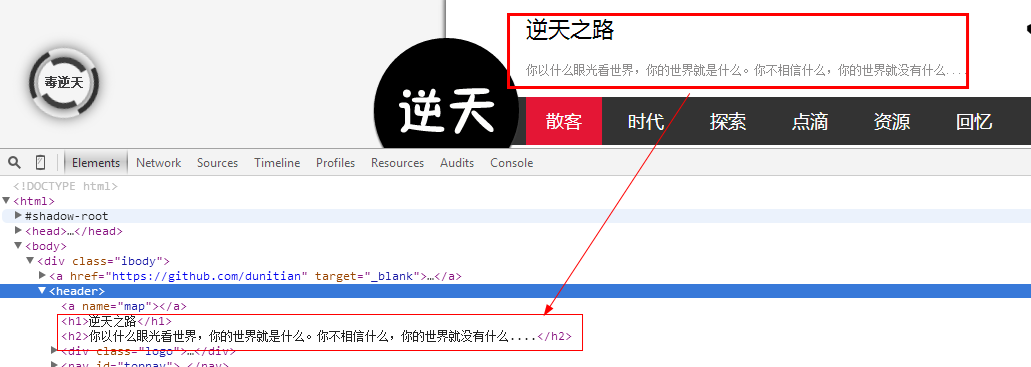Select the <h1>逆天之路</h1> row
This screenshot has width=1031, height=367.
116,321
